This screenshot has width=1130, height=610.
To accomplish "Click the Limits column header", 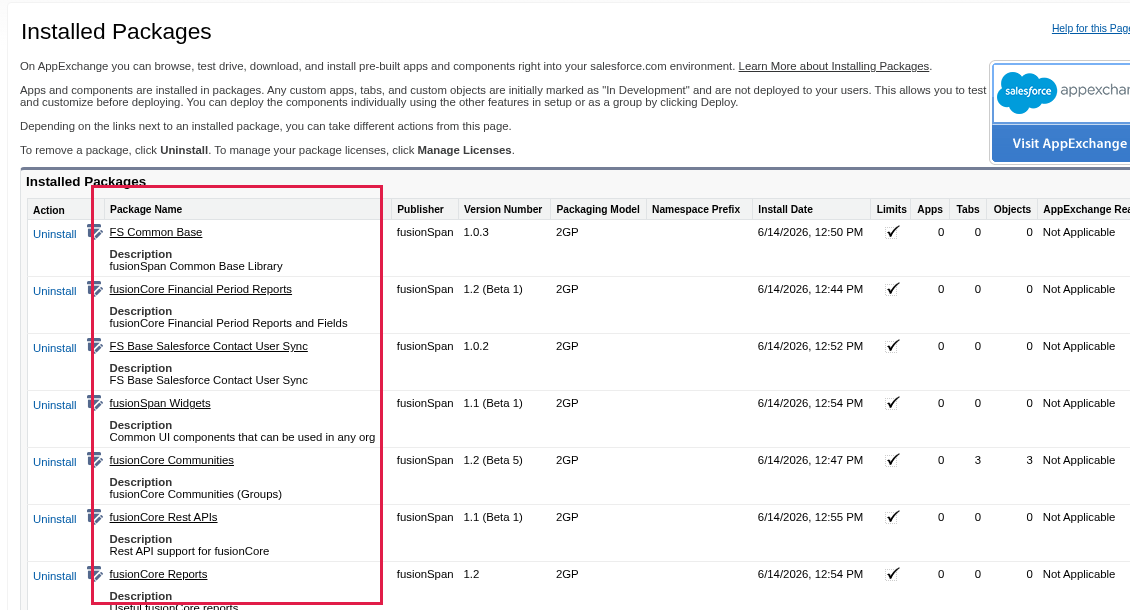I will [x=891, y=209].
